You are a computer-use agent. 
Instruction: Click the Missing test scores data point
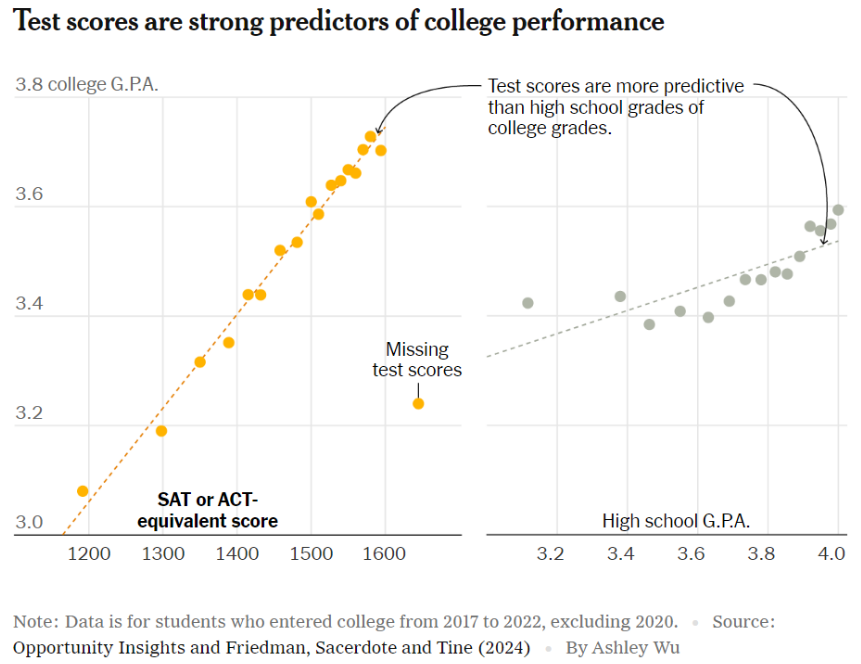[418, 404]
